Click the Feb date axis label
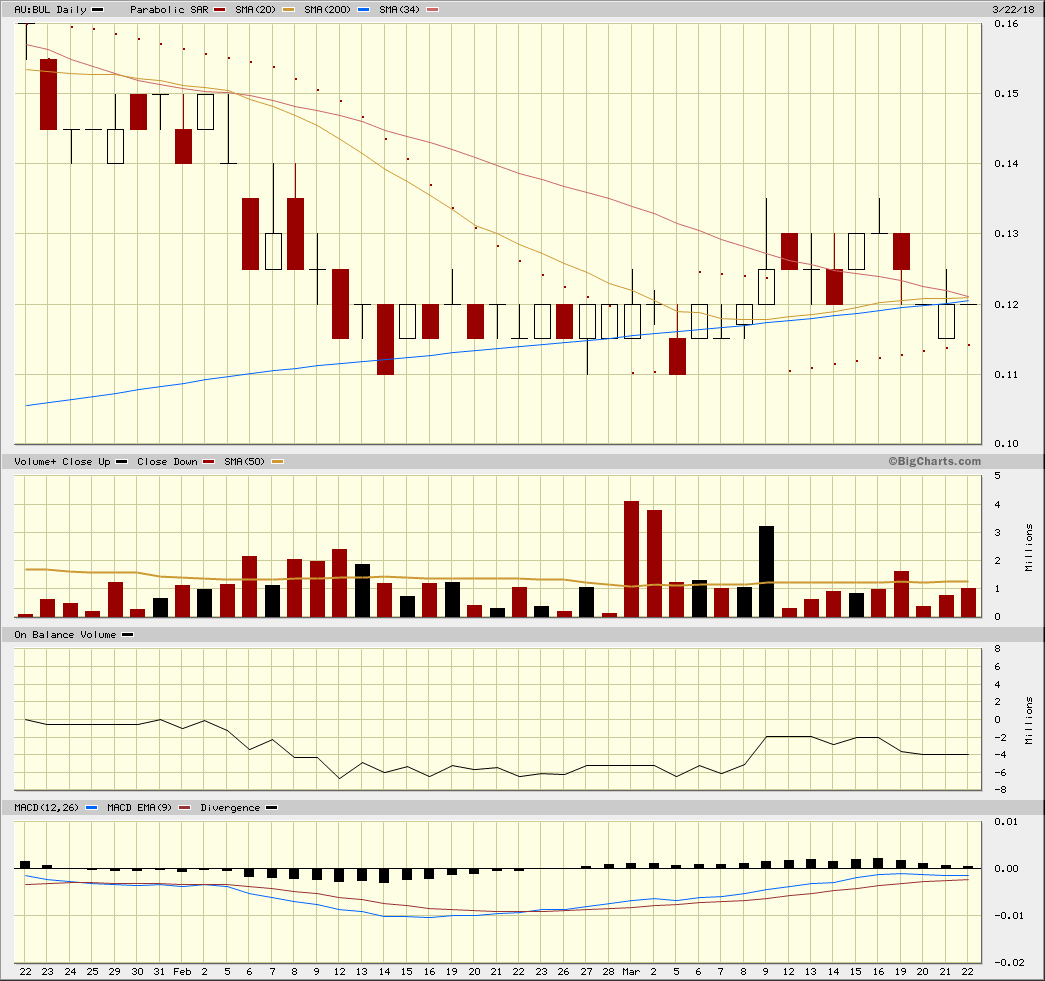 [x=182, y=972]
